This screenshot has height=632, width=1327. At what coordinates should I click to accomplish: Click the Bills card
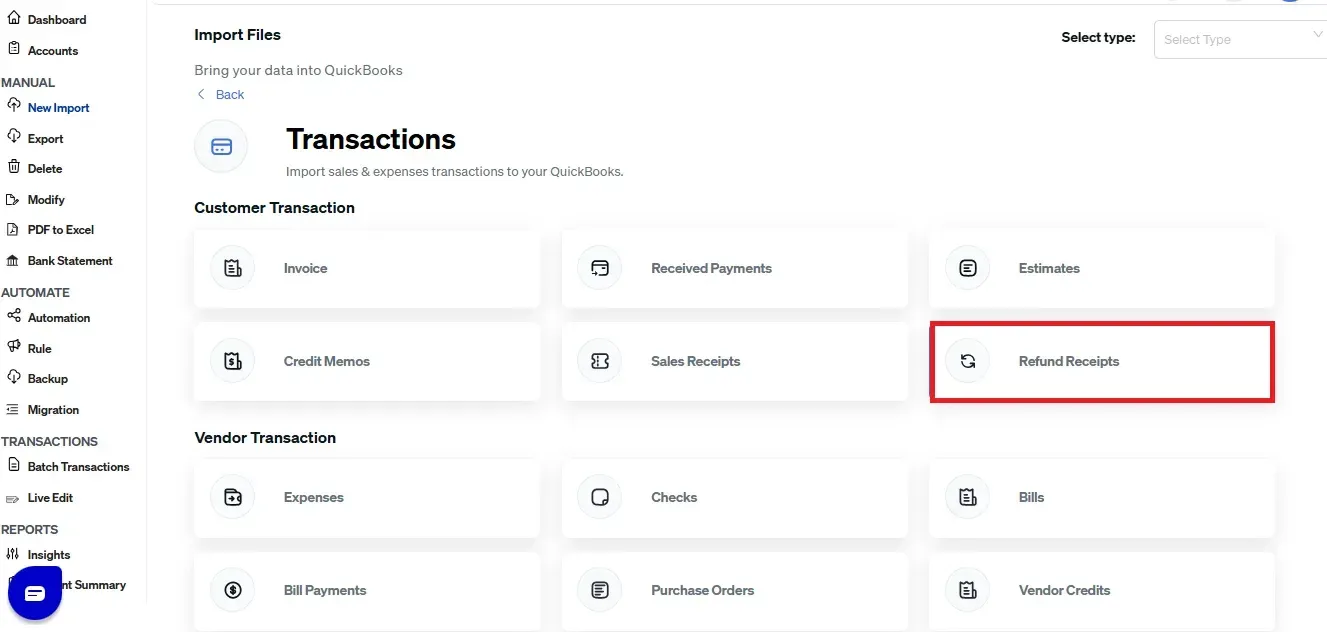(x=1102, y=497)
